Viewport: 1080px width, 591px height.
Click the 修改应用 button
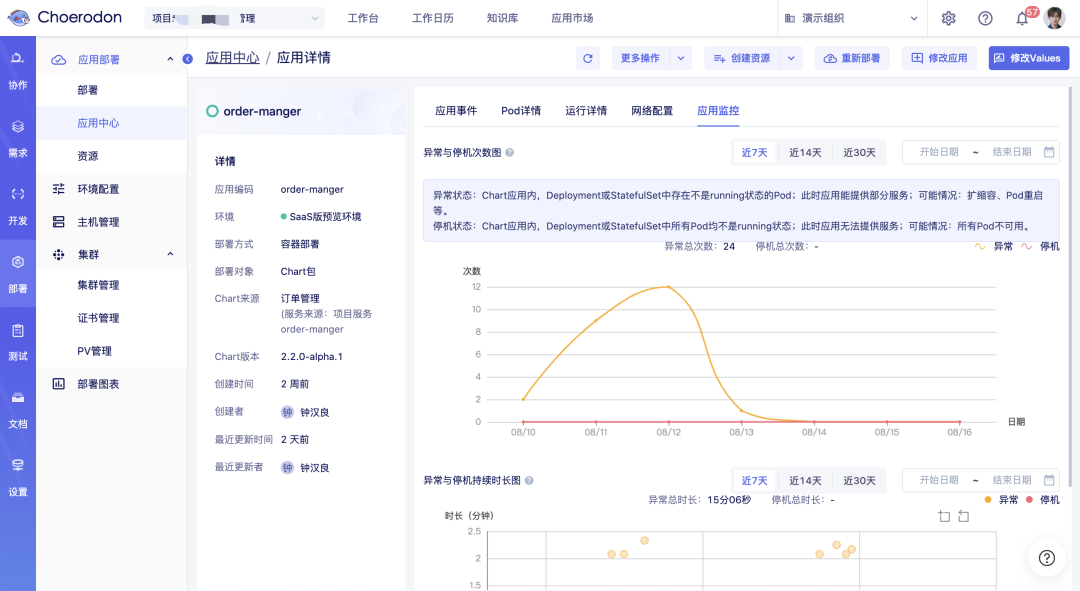(x=939, y=59)
